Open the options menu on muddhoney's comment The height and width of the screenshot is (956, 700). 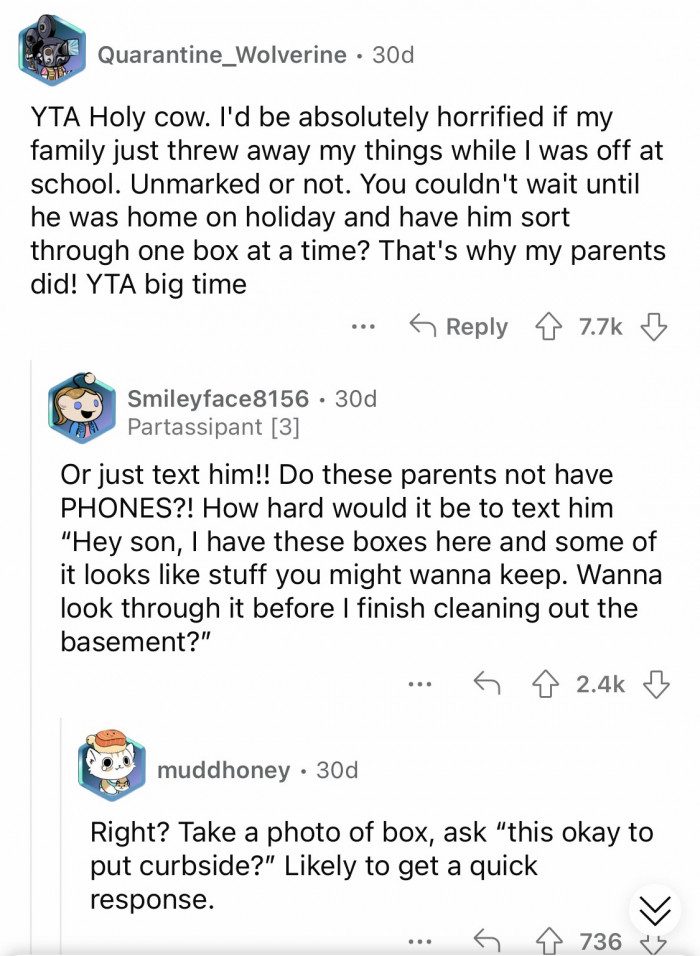coord(420,941)
